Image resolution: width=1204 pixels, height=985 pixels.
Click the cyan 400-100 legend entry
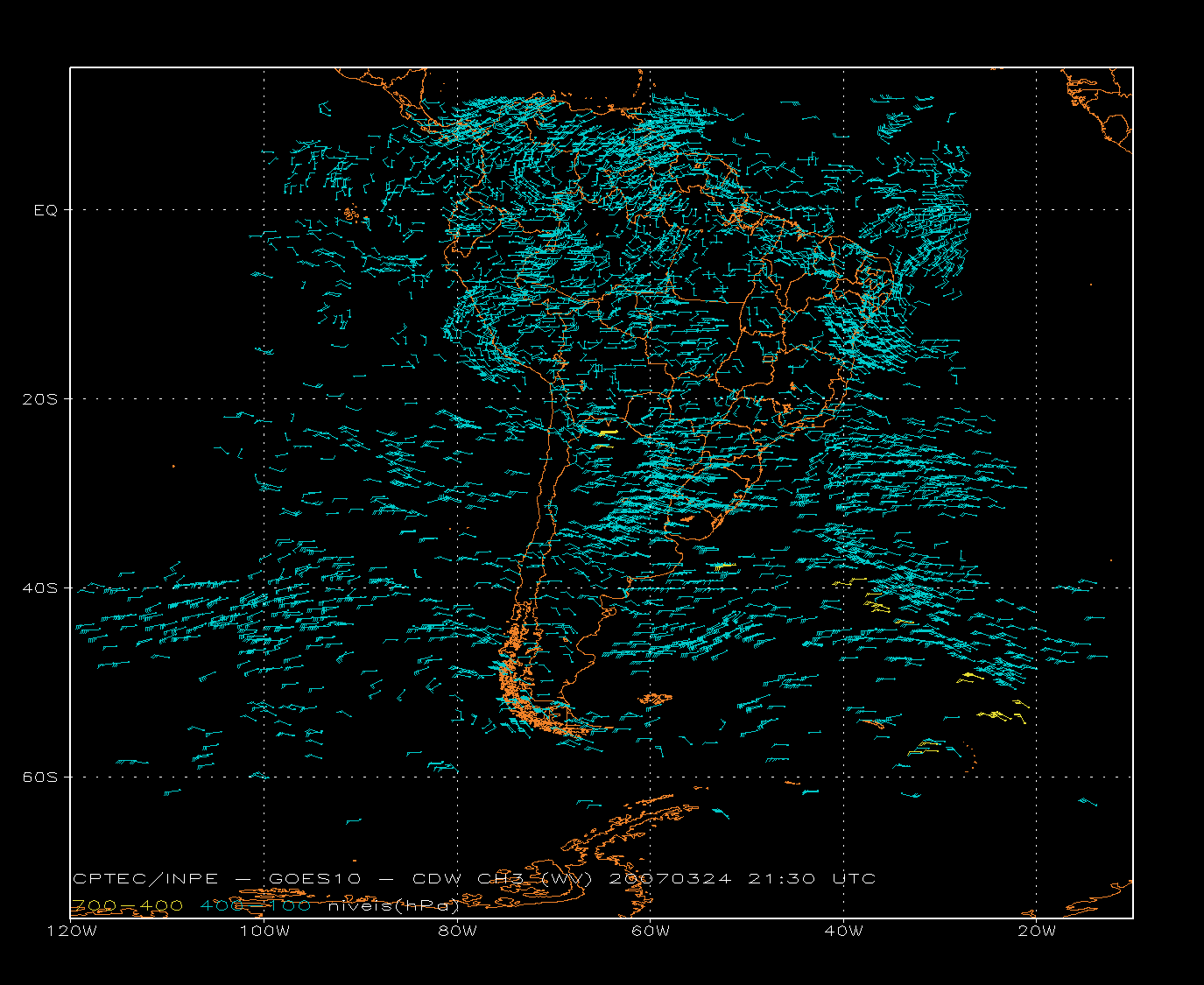click(x=255, y=905)
